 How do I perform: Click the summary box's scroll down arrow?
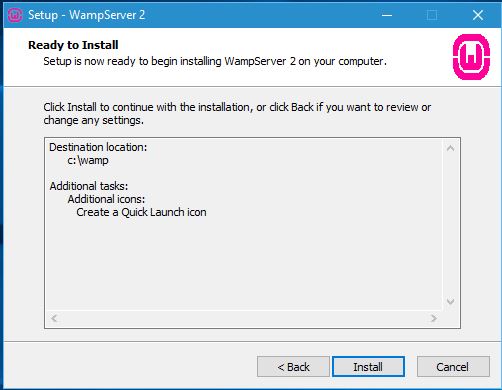pyautogui.click(x=450, y=302)
